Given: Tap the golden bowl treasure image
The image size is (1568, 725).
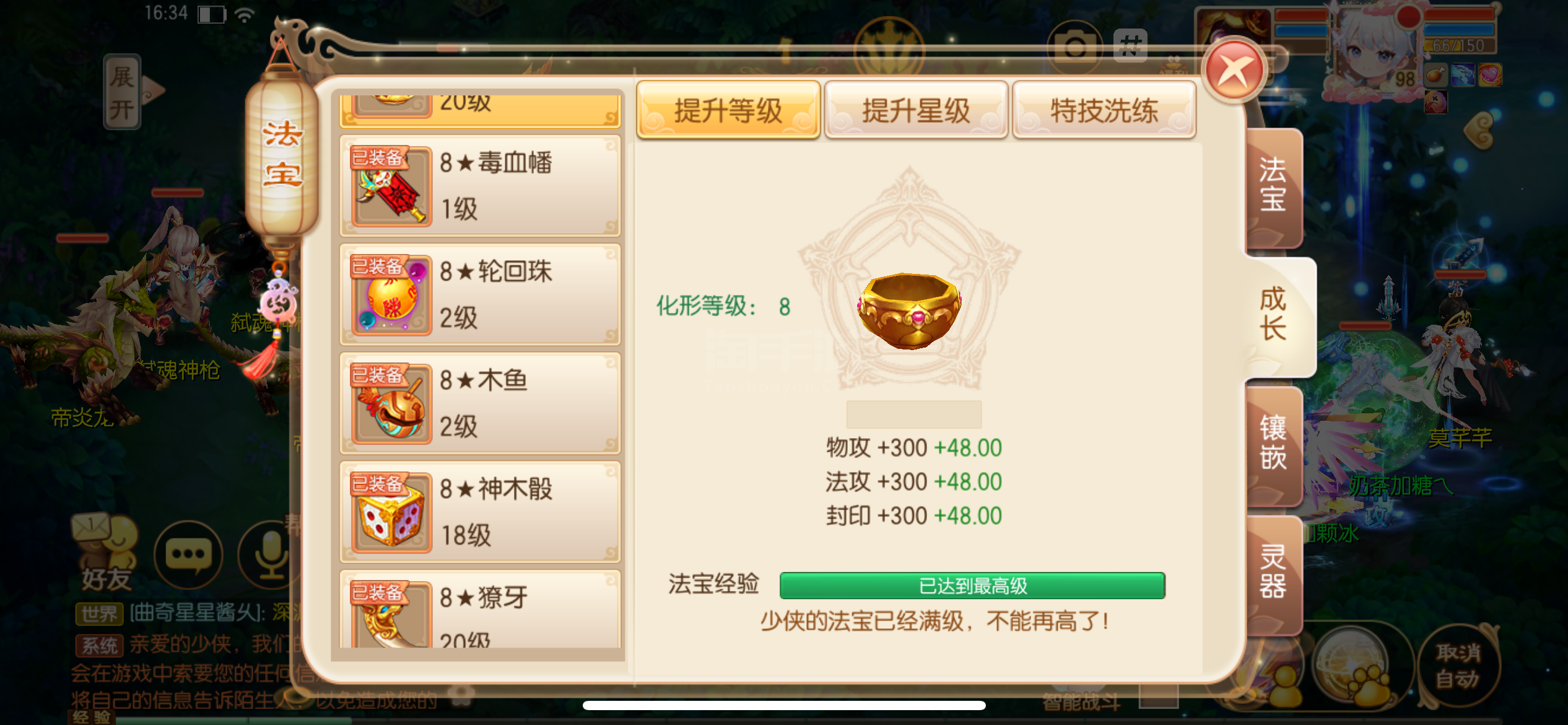Looking at the screenshot, I should pos(909,311).
